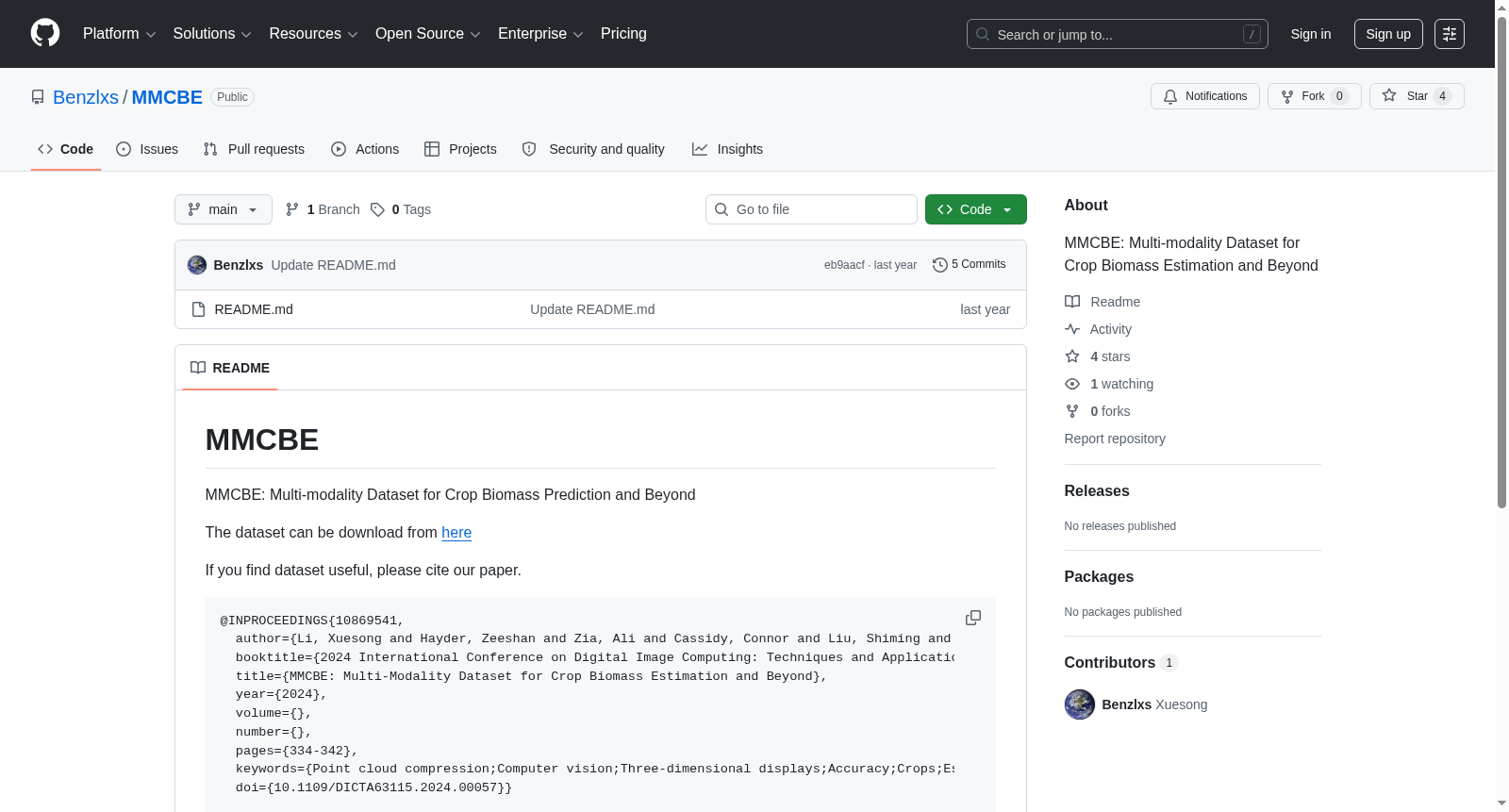The height and width of the screenshot is (812, 1509).
Task: Open the MMCBE repository name link
Action: 167,97
